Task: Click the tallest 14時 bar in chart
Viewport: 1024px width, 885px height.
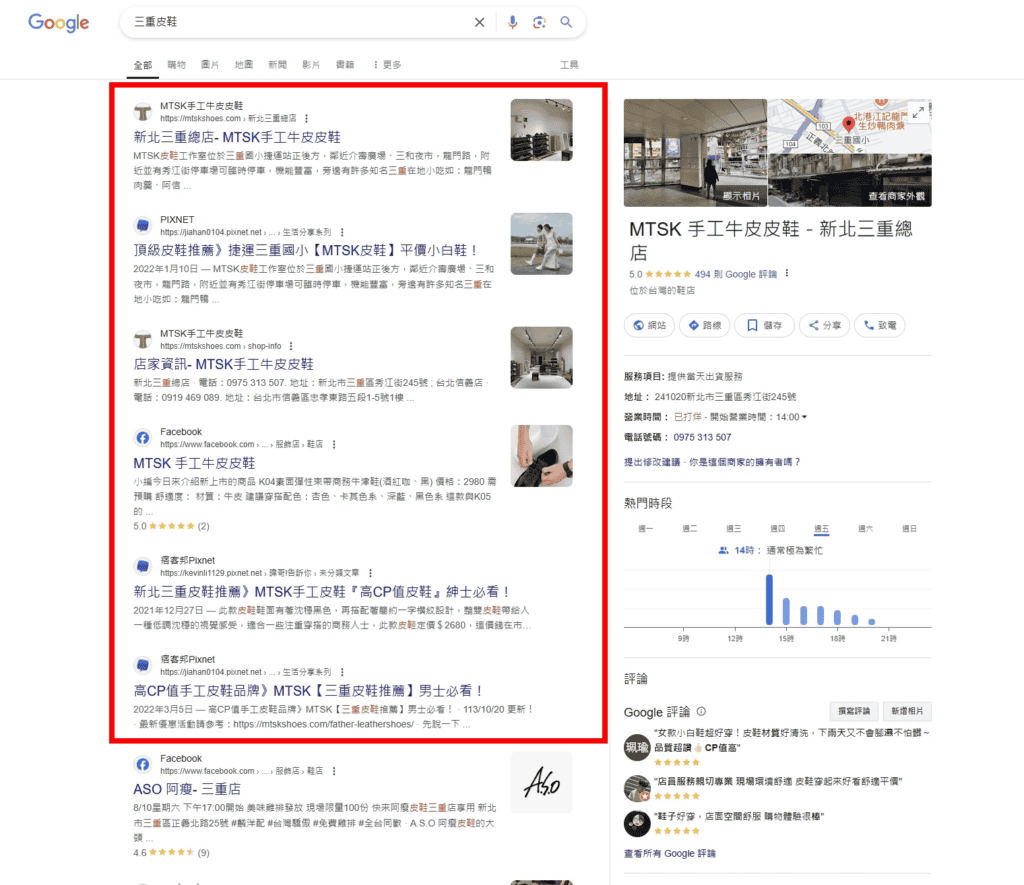Action: click(769, 600)
